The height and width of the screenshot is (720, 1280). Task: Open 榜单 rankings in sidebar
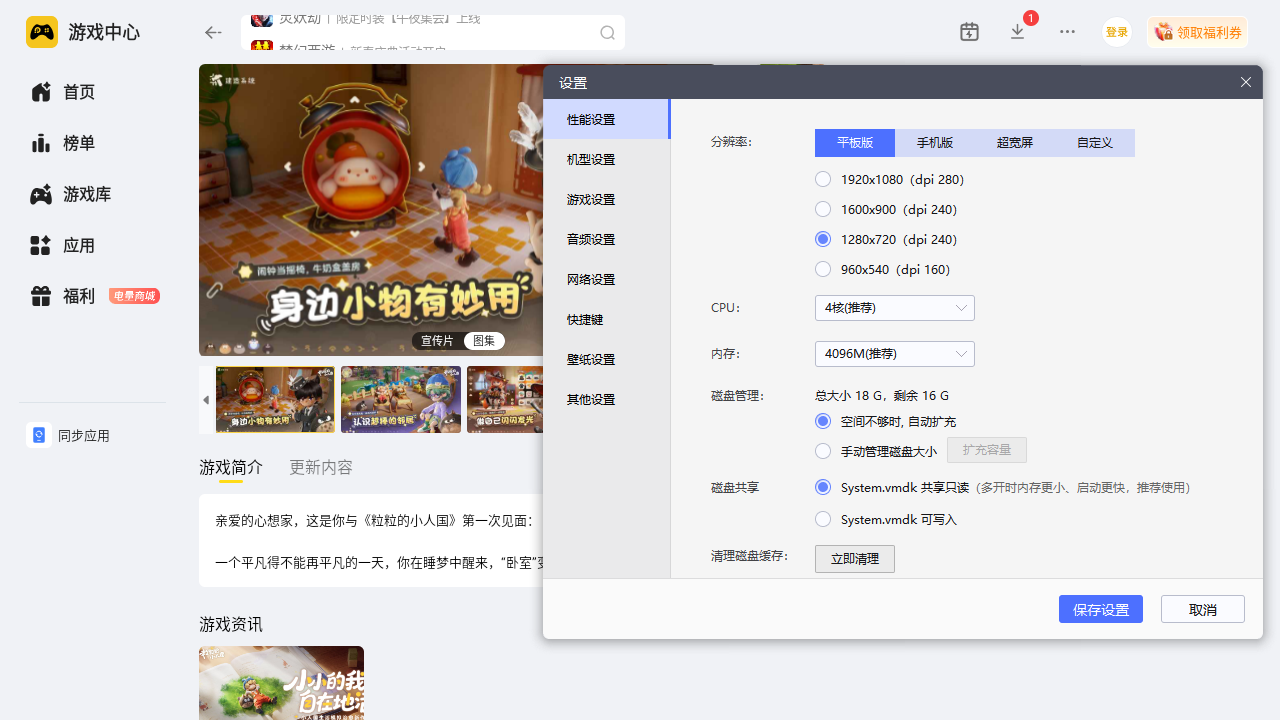(78, 143)
